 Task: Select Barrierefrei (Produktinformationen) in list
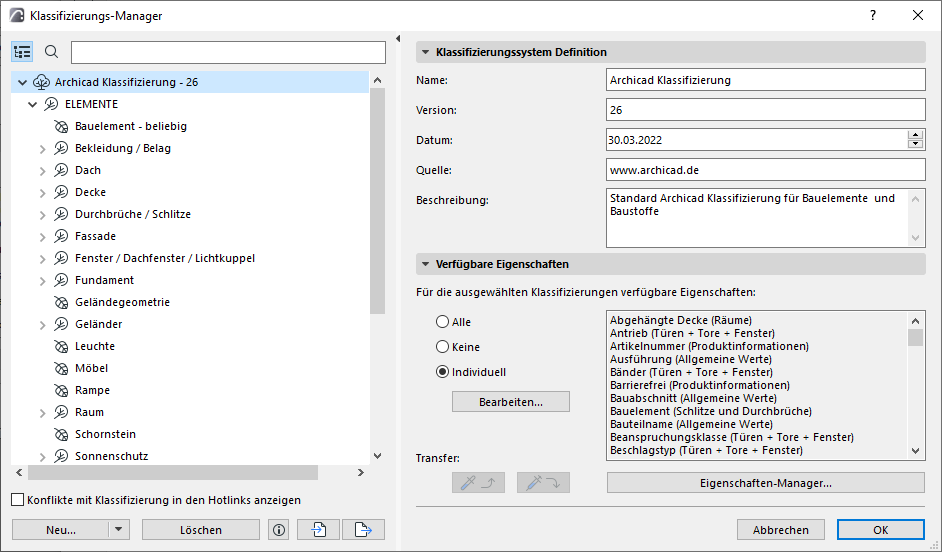[x=699, y=385]
